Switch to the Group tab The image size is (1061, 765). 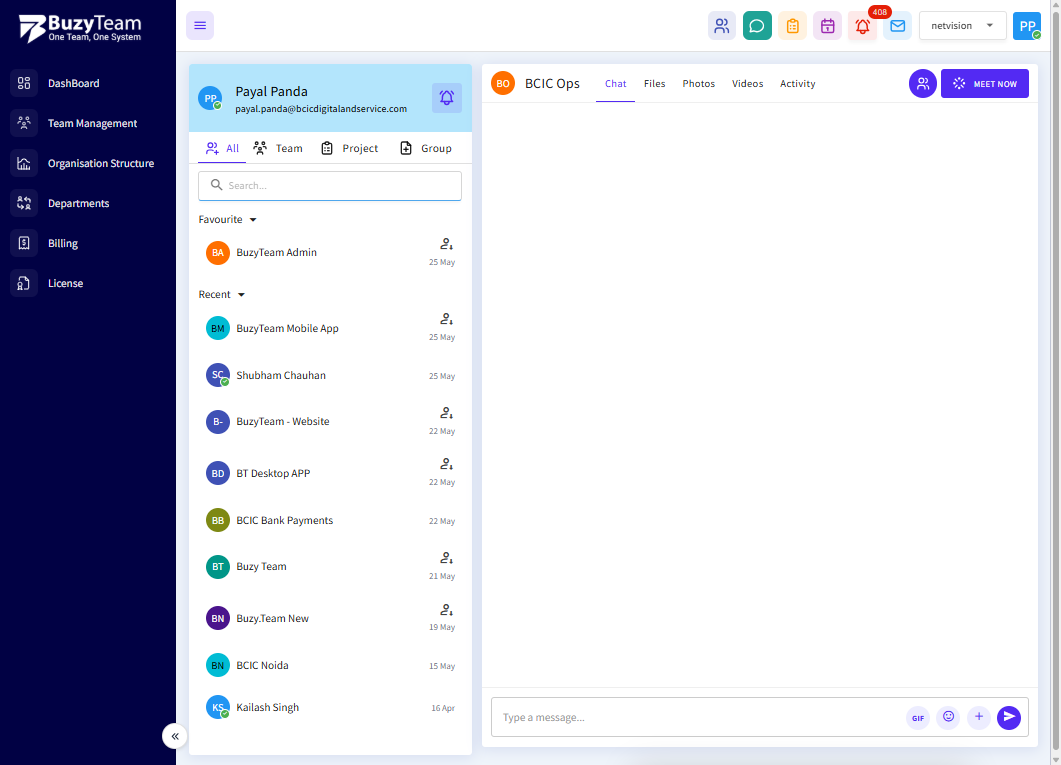426,149
